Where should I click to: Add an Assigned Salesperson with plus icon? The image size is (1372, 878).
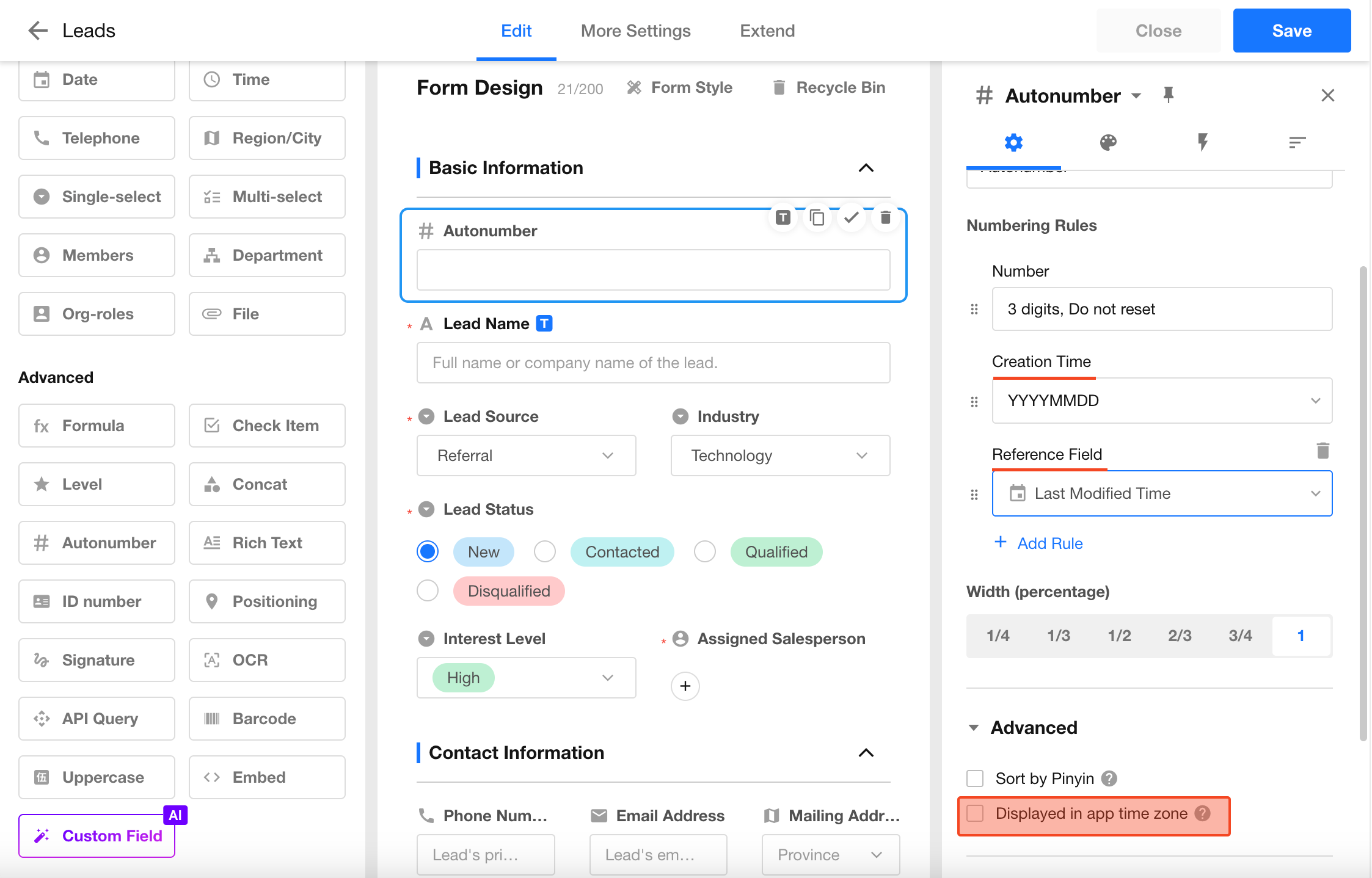[685, 686]
